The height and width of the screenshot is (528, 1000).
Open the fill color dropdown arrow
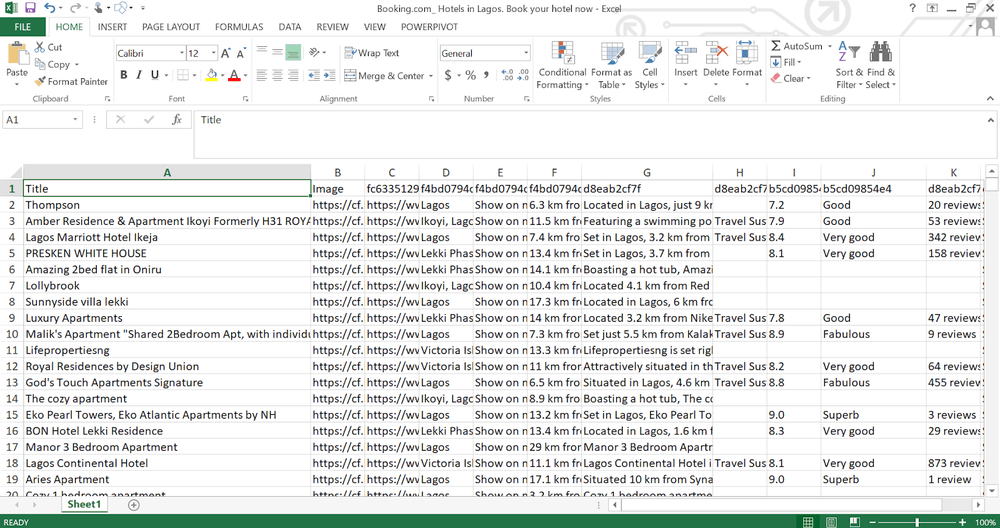point(222,75)
